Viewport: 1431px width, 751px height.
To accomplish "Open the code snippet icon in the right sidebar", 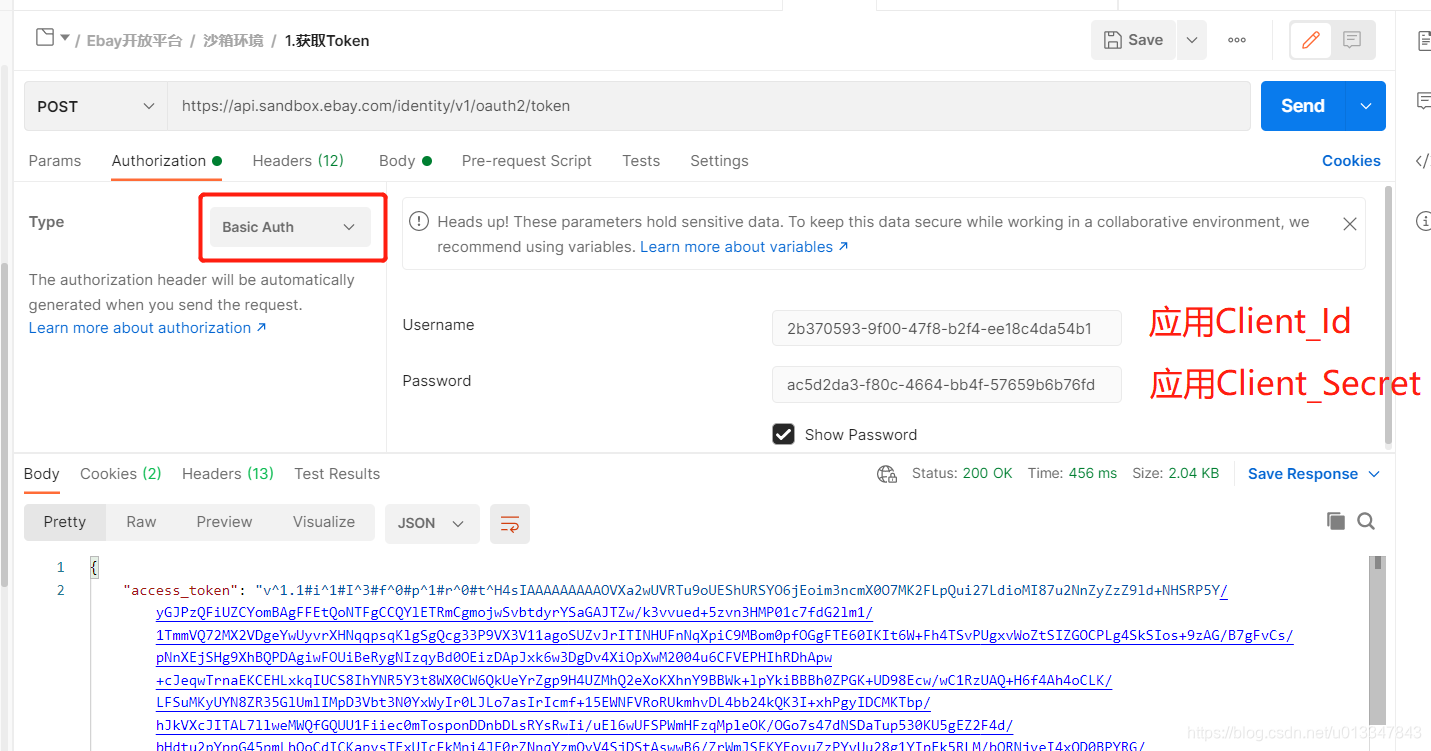I will [x=1423, y=161].
